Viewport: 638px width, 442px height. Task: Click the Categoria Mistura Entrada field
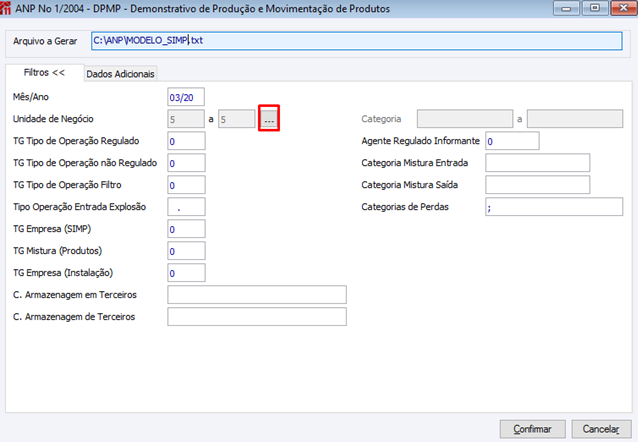537,163
